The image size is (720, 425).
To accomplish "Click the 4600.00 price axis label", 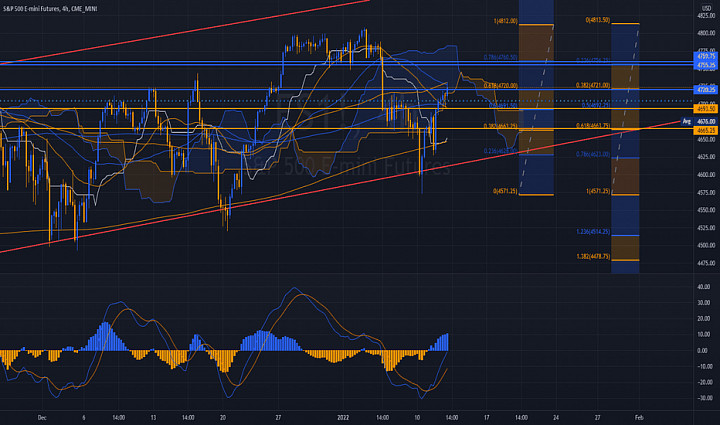I will pos(706,175).
